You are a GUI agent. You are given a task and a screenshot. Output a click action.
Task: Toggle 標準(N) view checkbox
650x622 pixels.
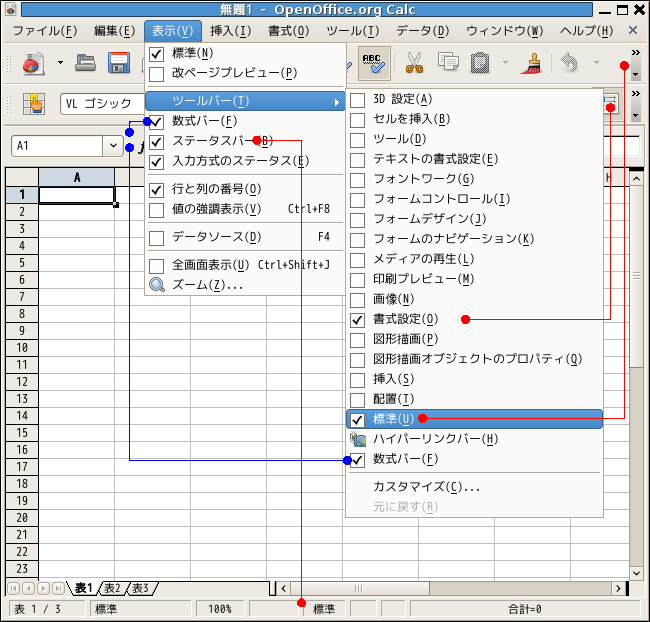pyautogui.click(x=156, y=54)
